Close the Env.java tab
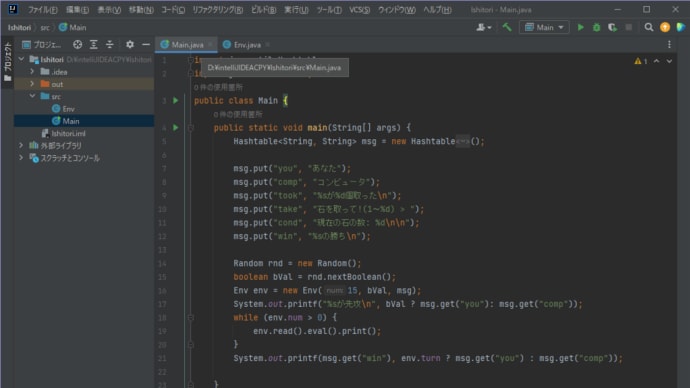This screenshot has height=388, width=690. [x=268, y=44]
